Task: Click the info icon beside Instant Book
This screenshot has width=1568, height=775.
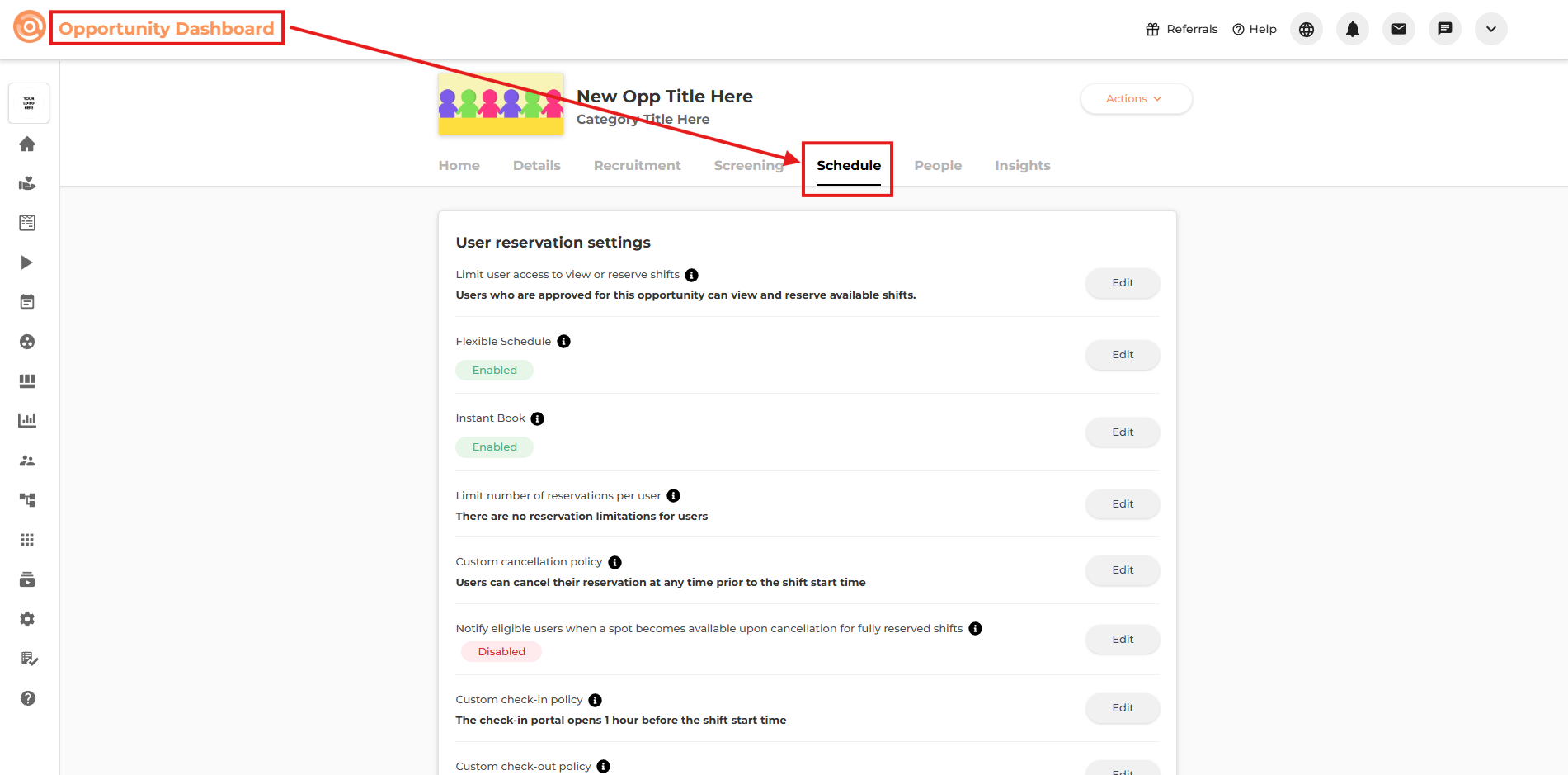Action: (x=537, y=418)
